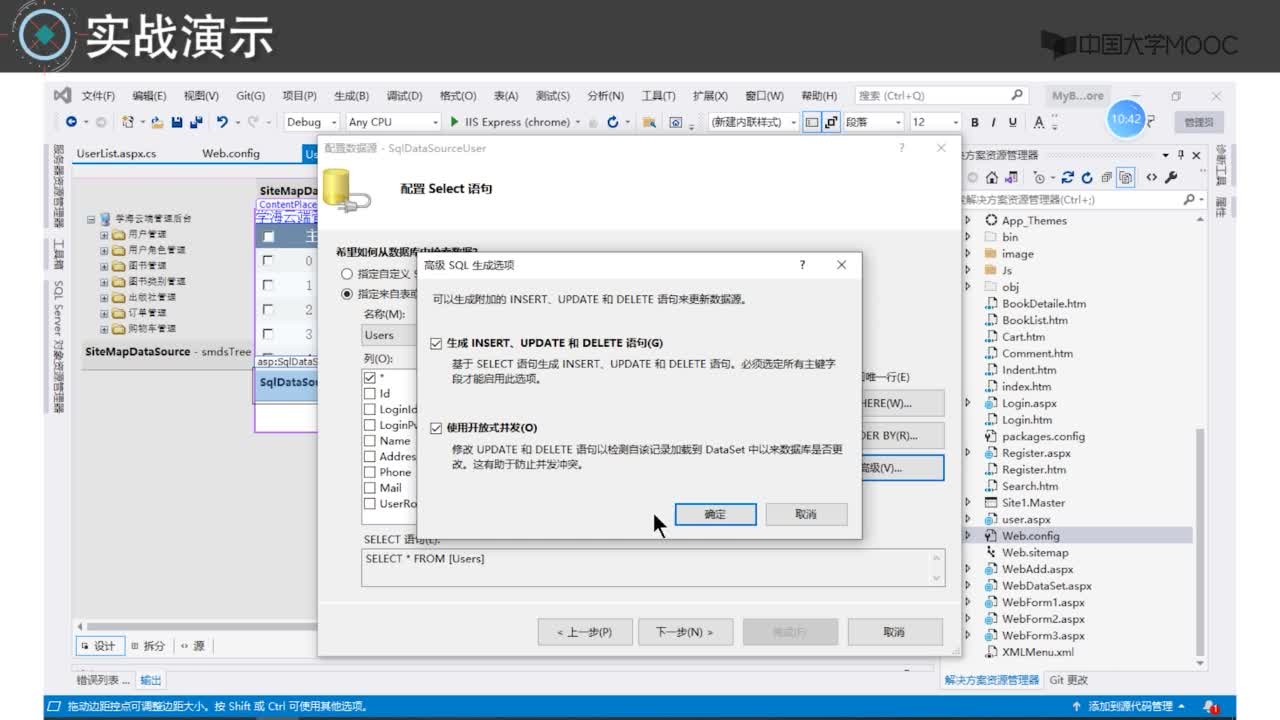This screenshot has width=1280, height=720.
Task: Click Solution Explorer sync icon
Action: [1068, 177]
